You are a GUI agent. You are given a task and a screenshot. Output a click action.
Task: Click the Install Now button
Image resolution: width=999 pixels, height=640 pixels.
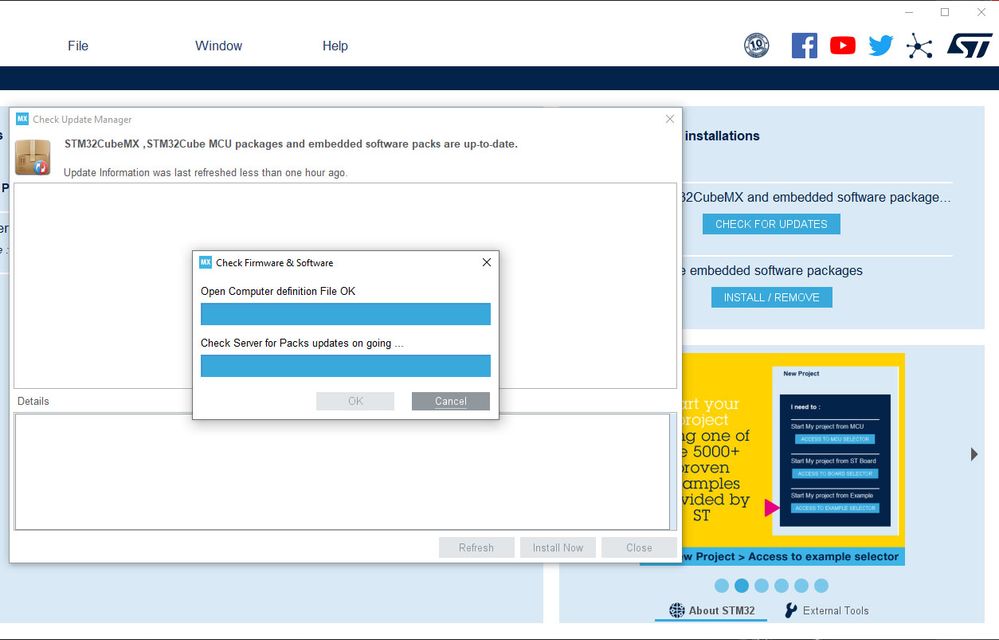[x=557, y=548]
